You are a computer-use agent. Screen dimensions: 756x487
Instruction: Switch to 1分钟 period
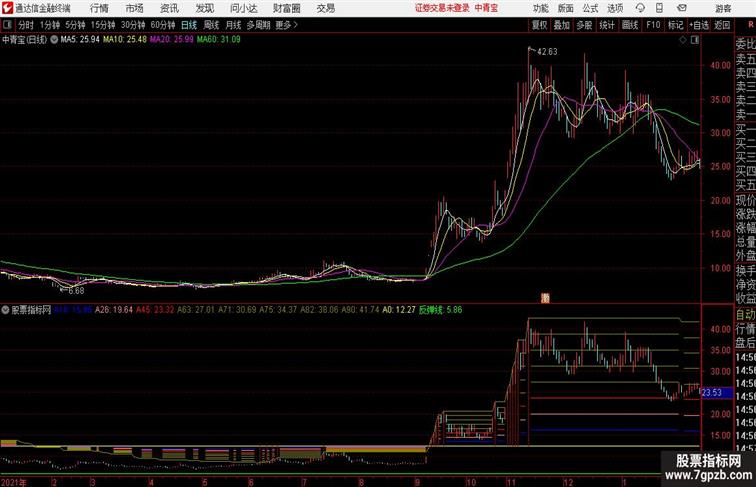pos(50,25)
